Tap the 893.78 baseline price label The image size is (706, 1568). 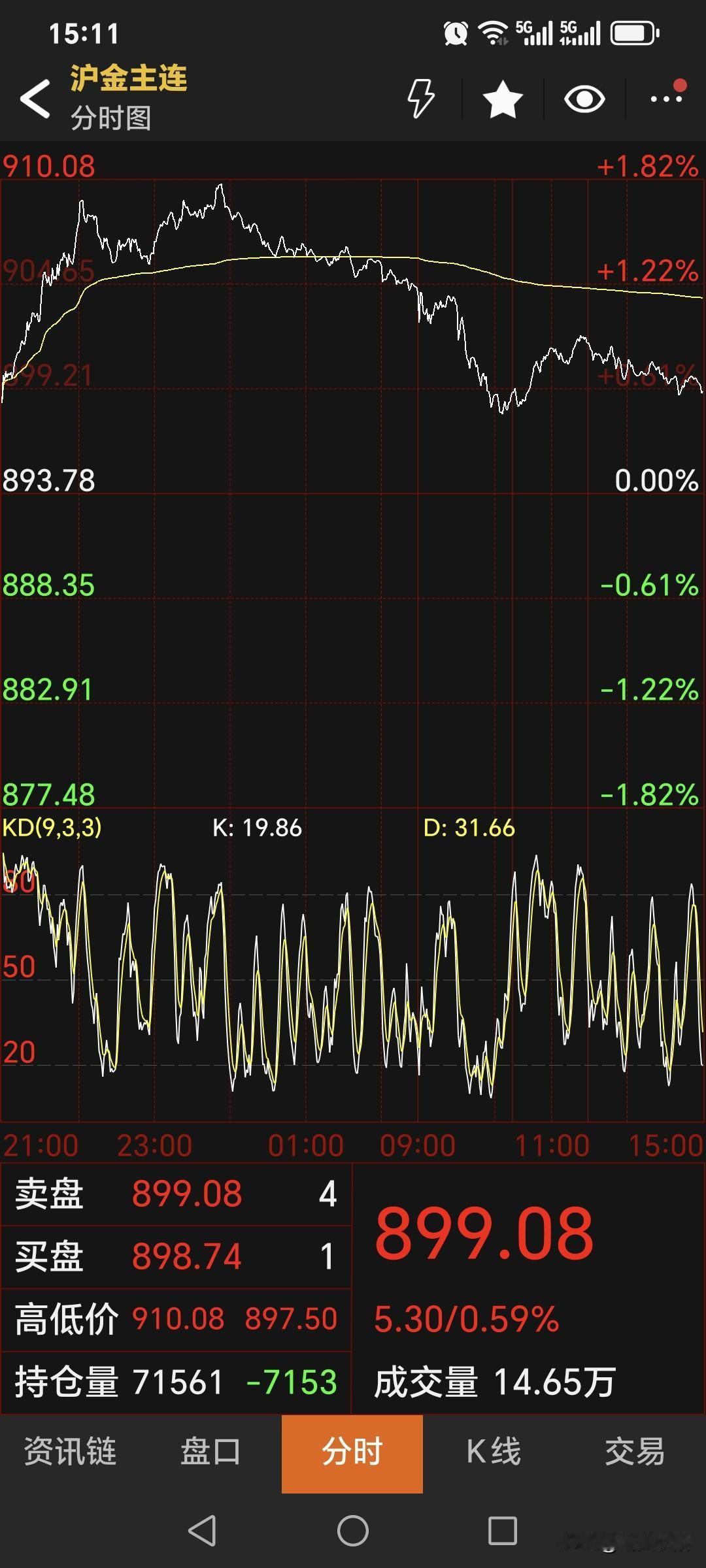tap(49, 480)
